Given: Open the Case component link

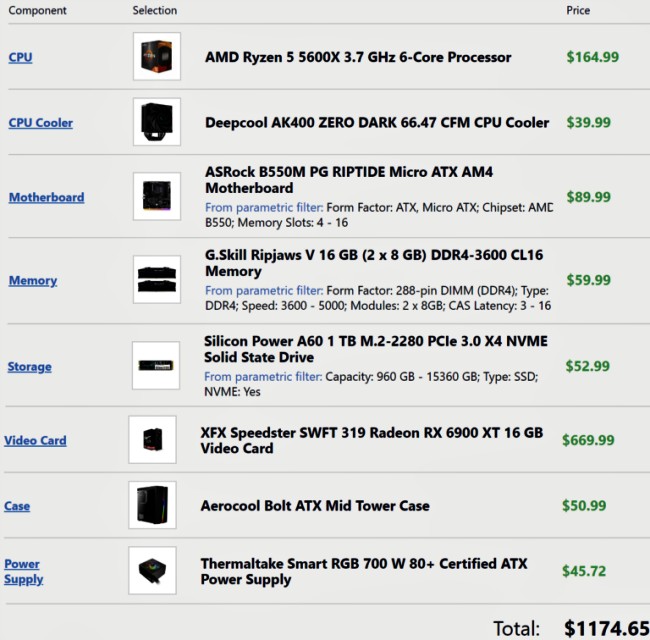Looking at the screenshot, I should (x=17, y=506).
